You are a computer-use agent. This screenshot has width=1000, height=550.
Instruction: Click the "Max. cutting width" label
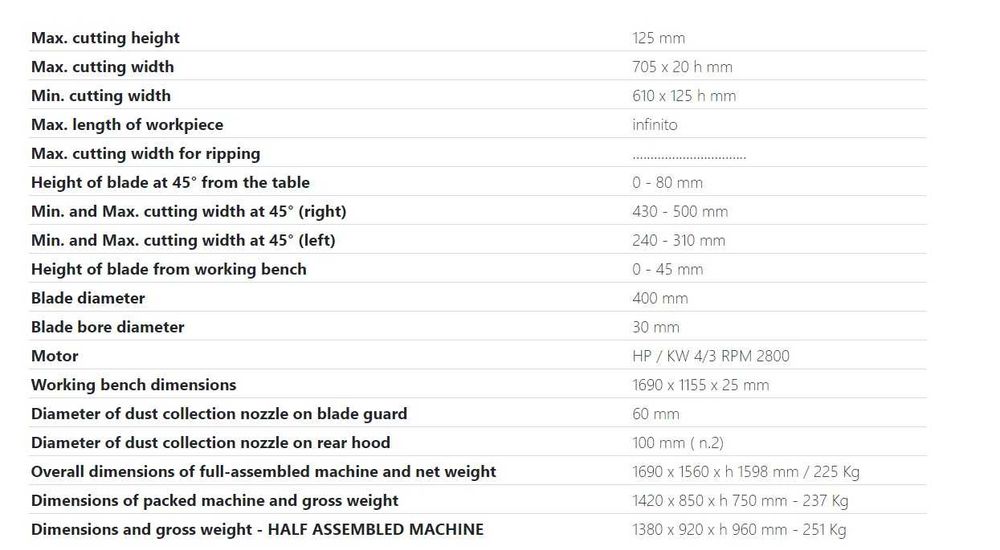[102, 67]
